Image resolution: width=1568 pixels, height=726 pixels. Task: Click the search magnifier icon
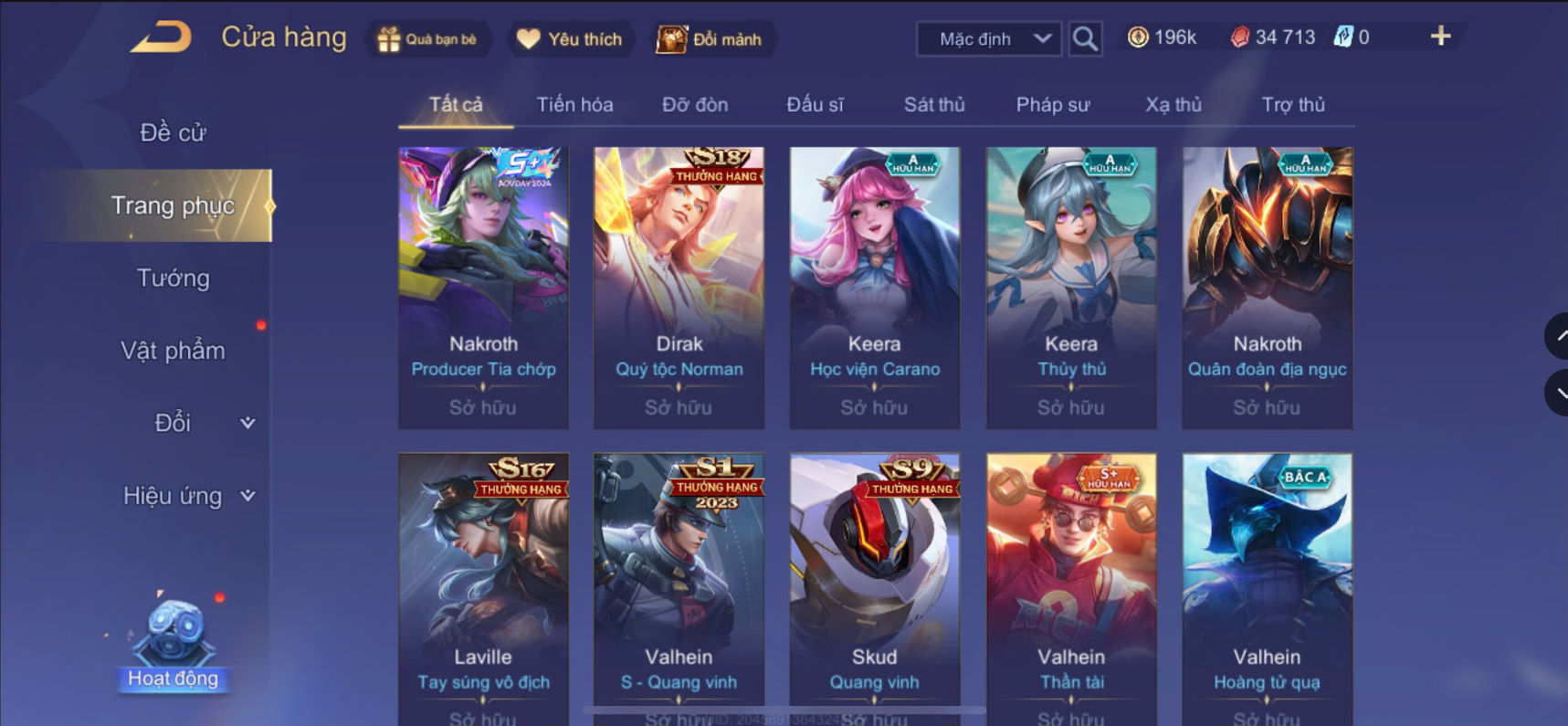[1085, 39]
